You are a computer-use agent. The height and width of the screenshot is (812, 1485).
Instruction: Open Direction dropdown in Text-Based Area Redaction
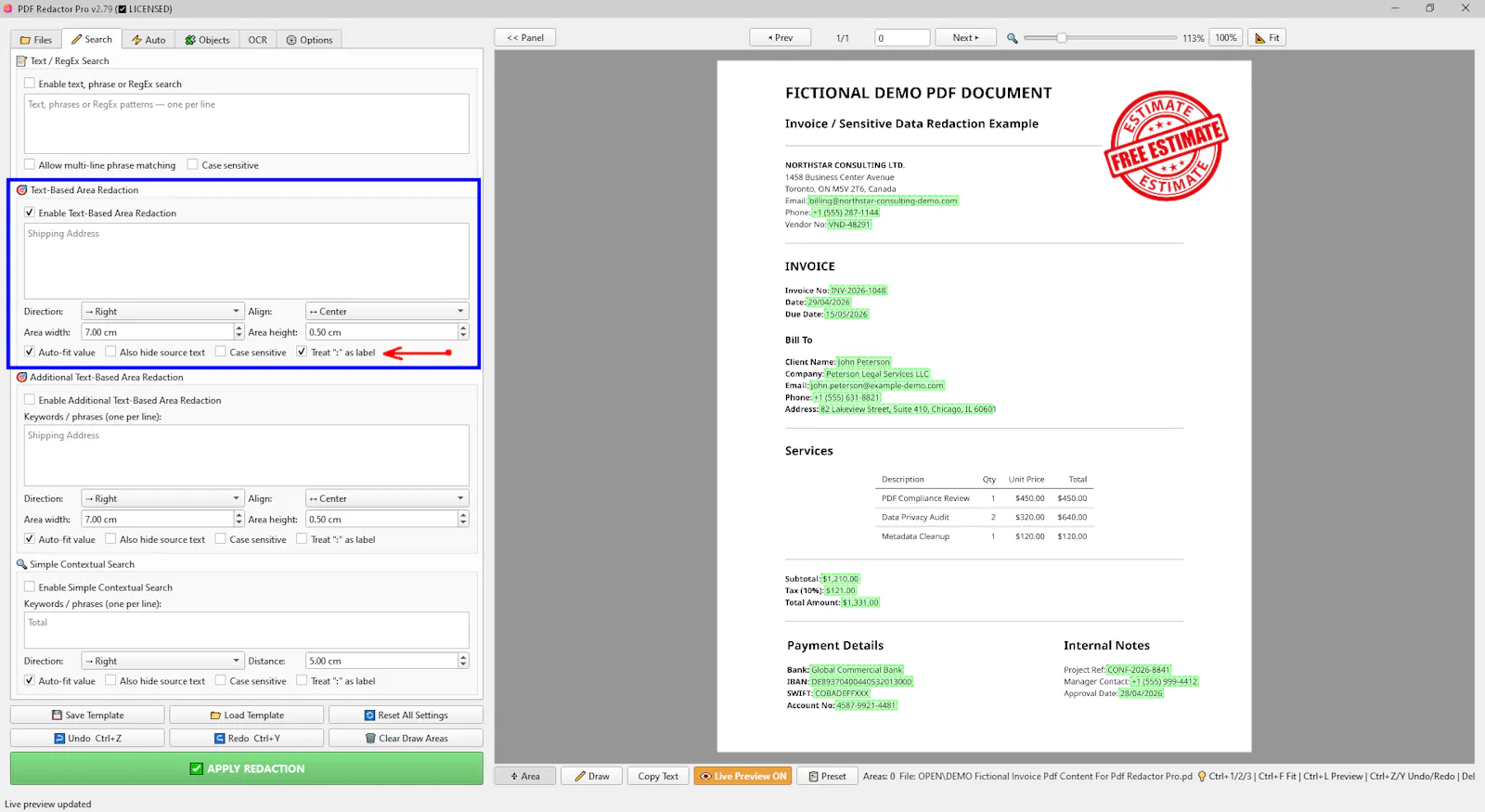pyautogui.click(x=162, y=312)
